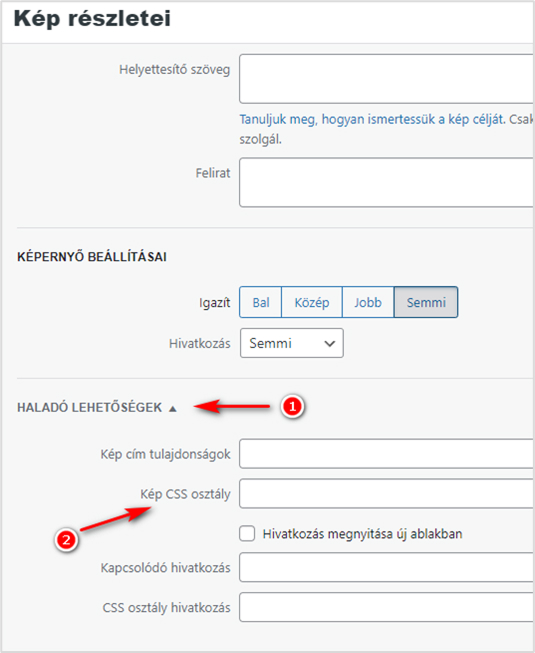Click the Hivatkozás dropdown chevron arrow
This screenshot has width=535, height=653.
330,344
